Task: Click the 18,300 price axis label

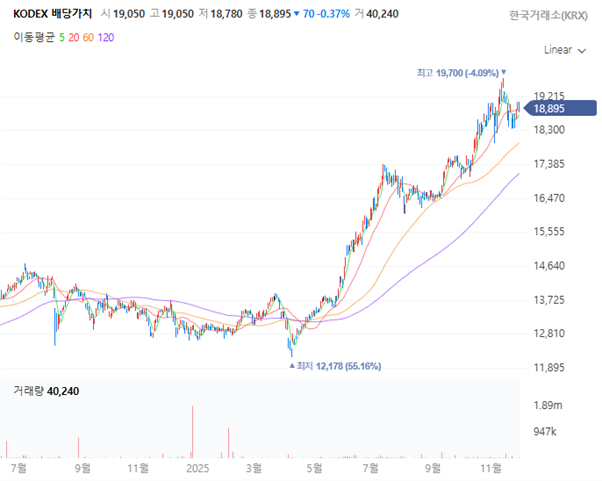Action: click(x=549, y=130)
